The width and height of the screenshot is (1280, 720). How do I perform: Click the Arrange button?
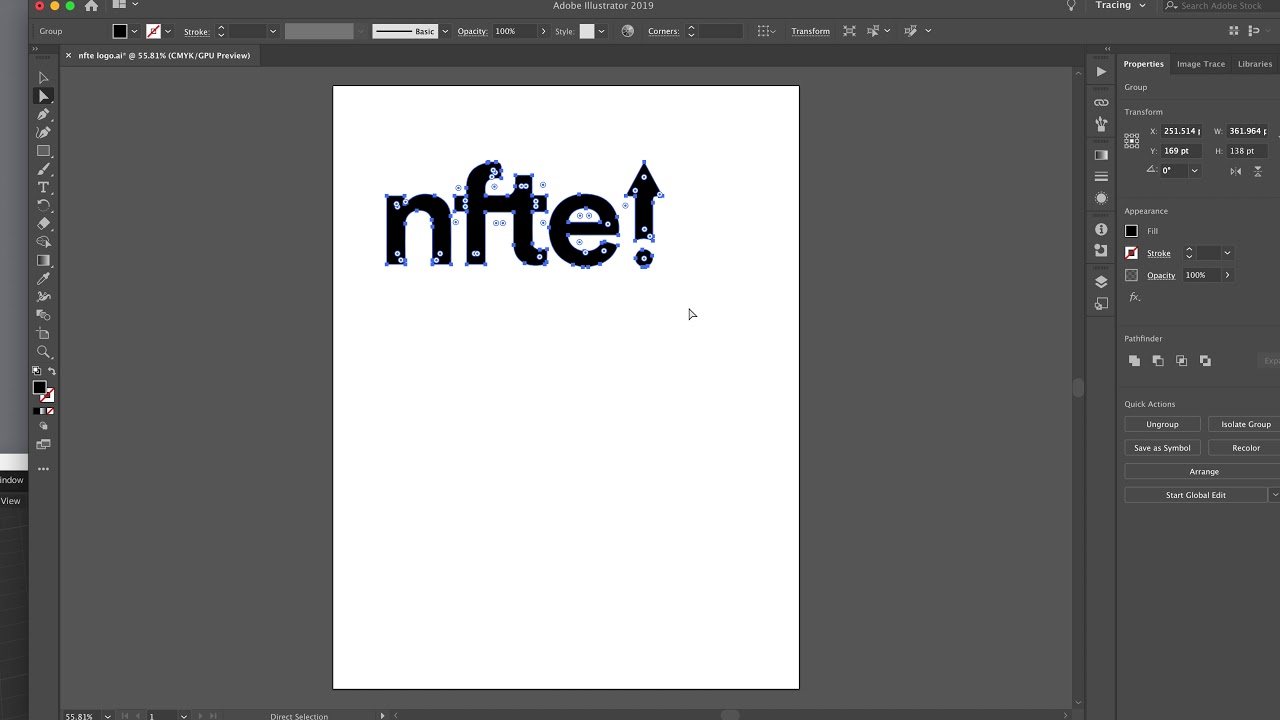click(x=1203, y=471)
